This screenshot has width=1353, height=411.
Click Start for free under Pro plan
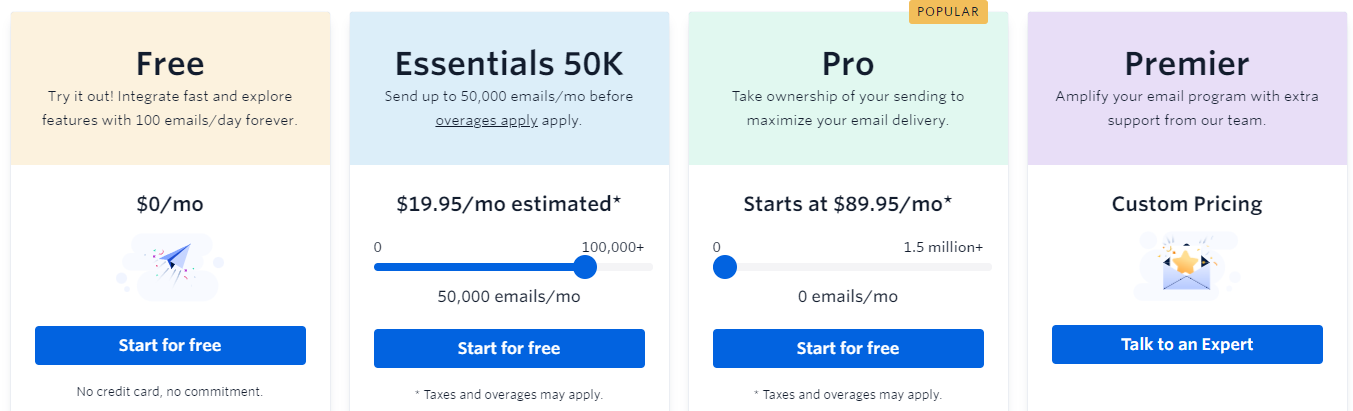pyautogui.click(x=848, y=348)
